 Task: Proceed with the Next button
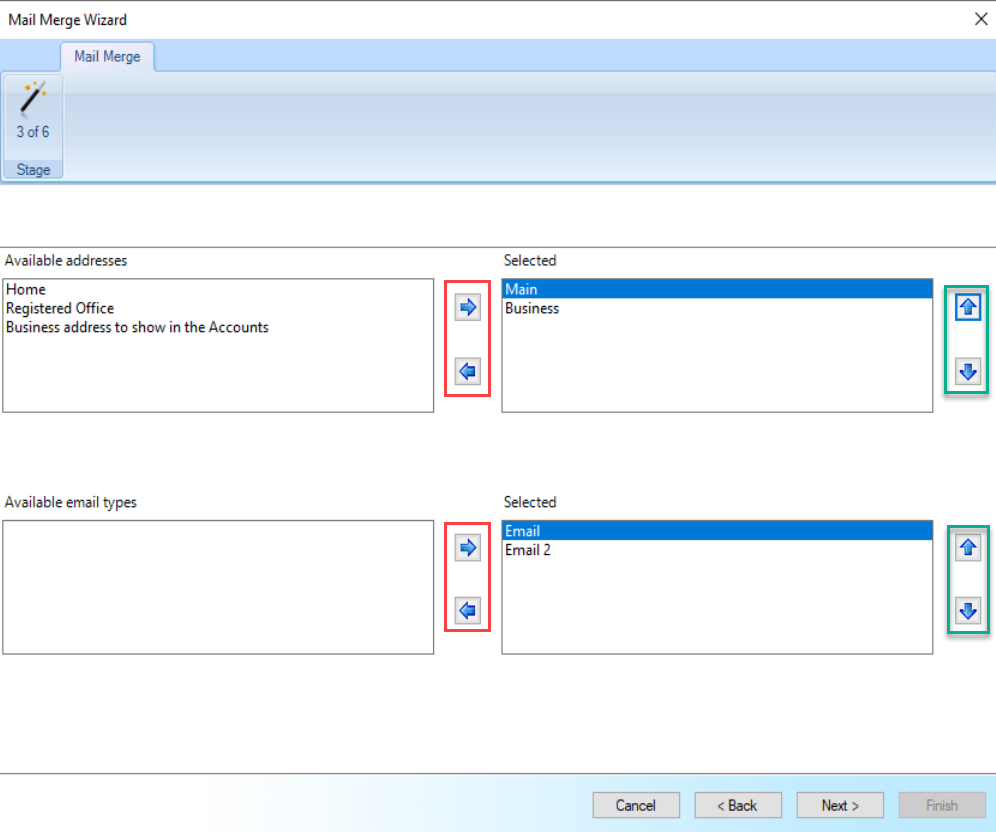tap(840, 805)
